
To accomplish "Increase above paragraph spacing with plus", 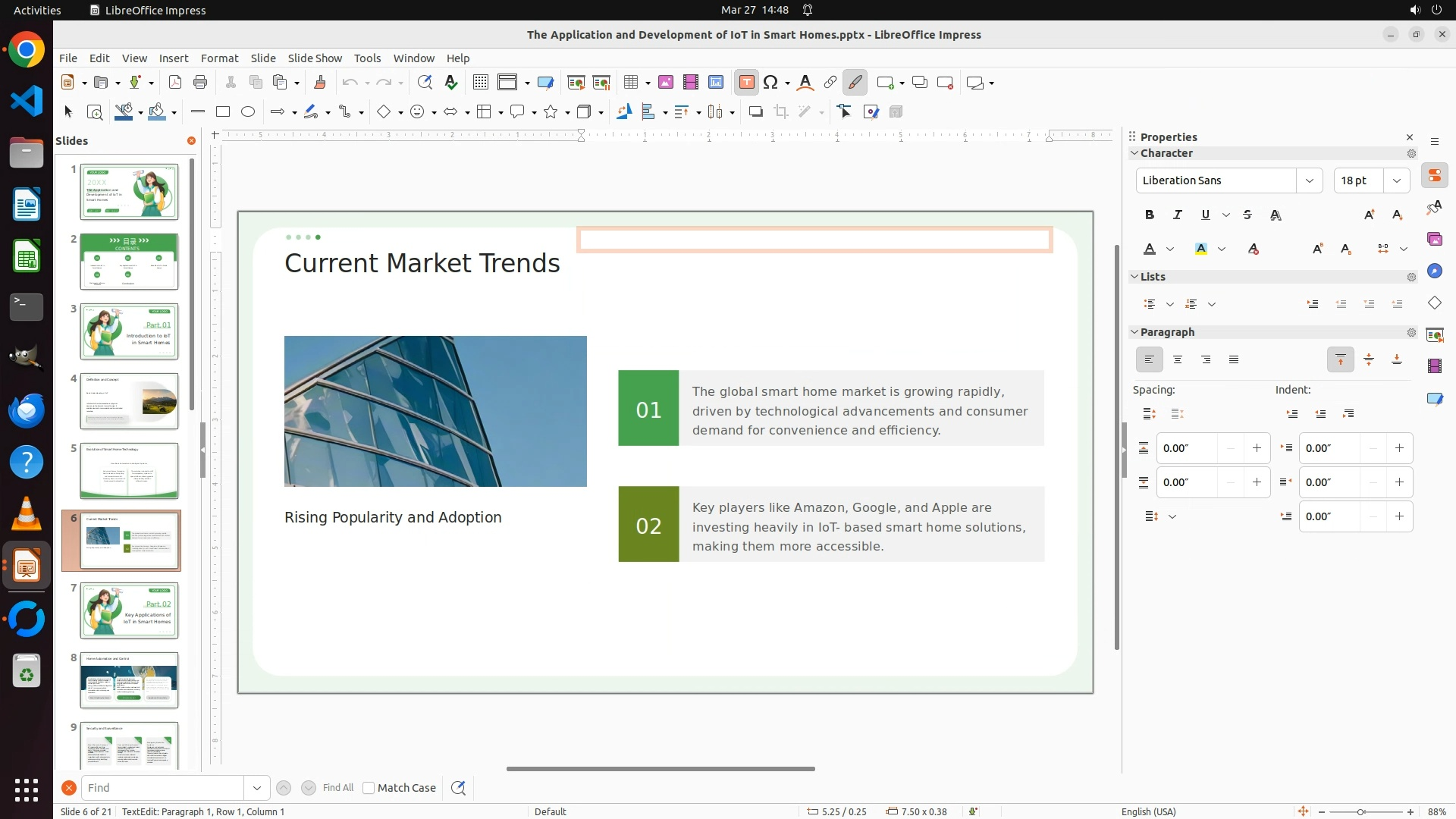I will pos(1257,448).
